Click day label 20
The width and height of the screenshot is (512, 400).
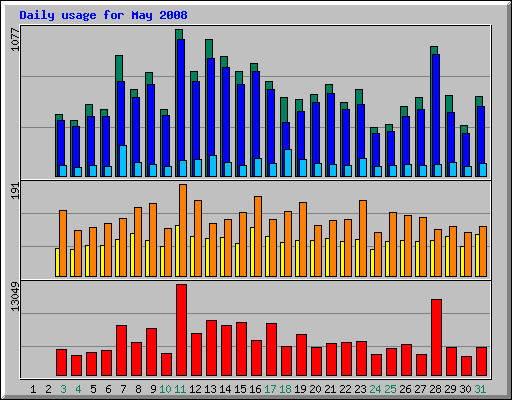point(315,389)
